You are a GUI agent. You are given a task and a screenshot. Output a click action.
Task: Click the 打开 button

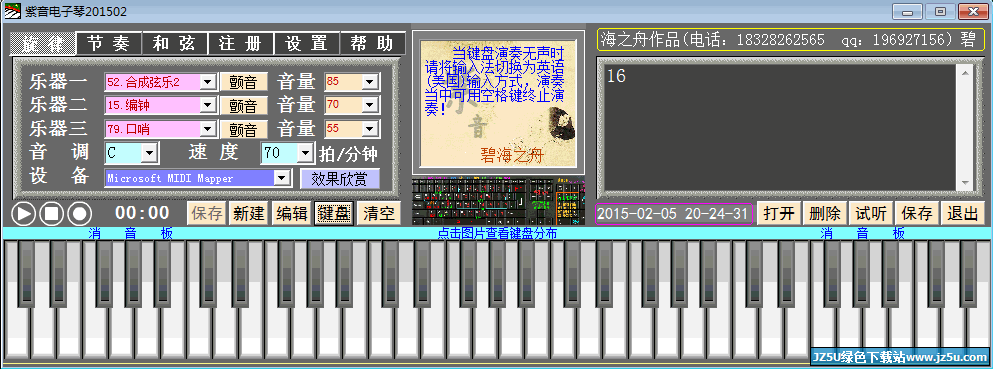tap(778, 213)
